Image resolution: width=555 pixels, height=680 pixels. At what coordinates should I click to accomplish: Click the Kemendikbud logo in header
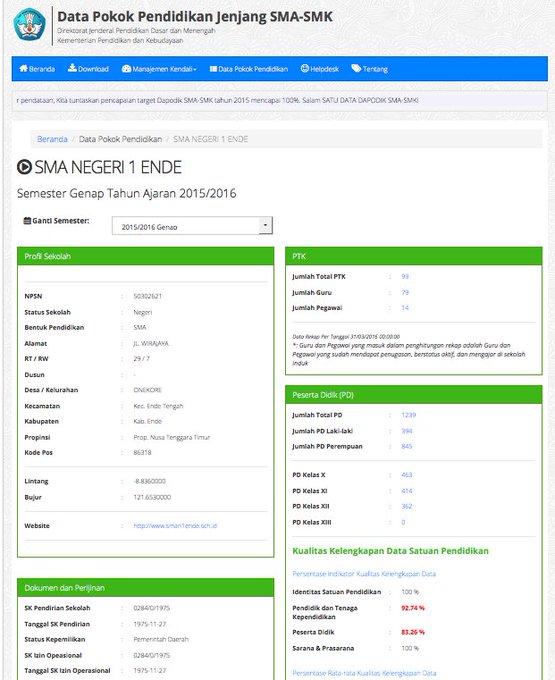pos(29,24)
